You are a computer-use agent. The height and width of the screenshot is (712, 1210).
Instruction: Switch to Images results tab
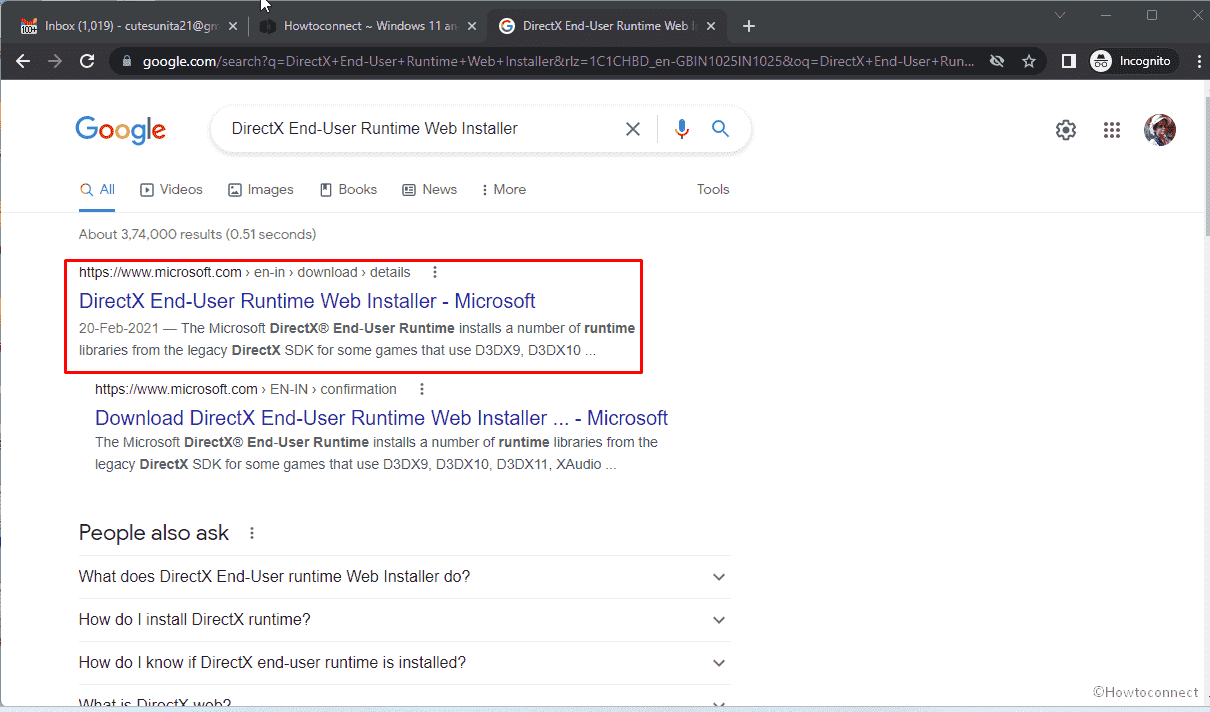tap(261, 190)
